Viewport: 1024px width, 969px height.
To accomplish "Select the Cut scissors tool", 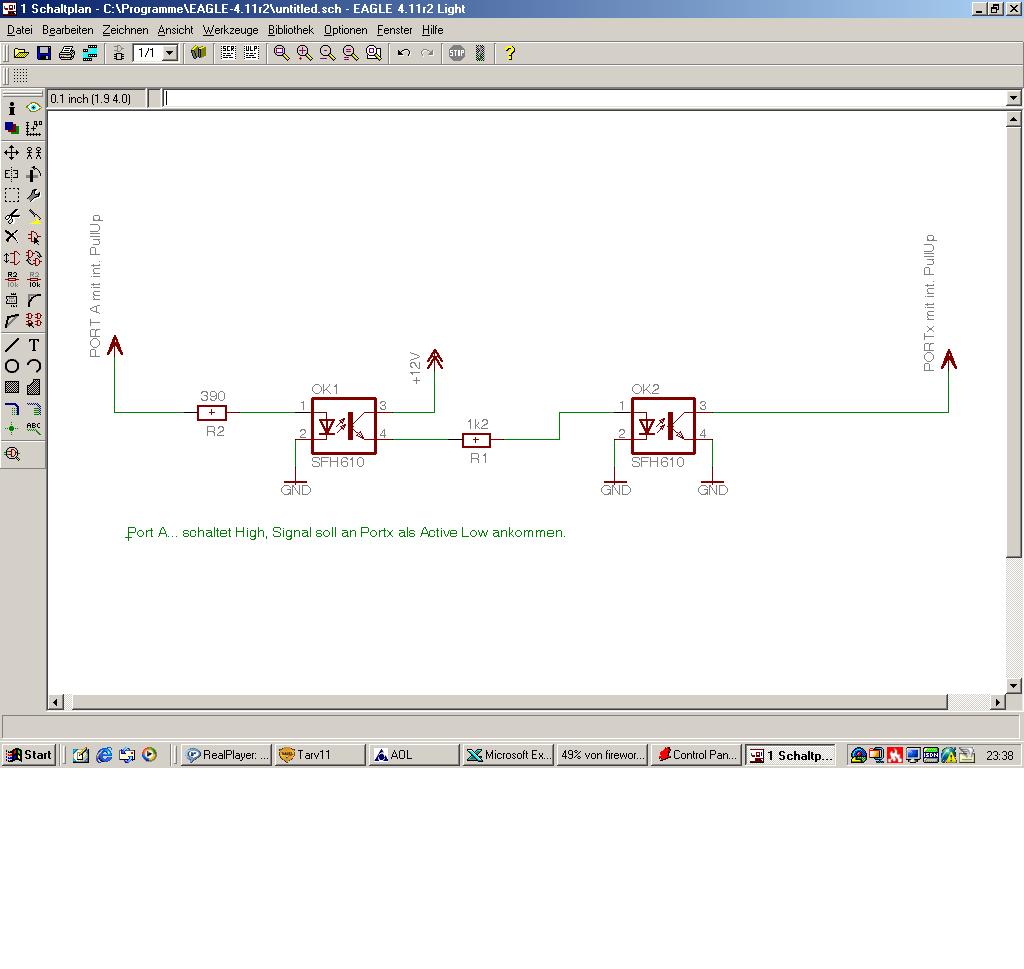I will 12,216.
